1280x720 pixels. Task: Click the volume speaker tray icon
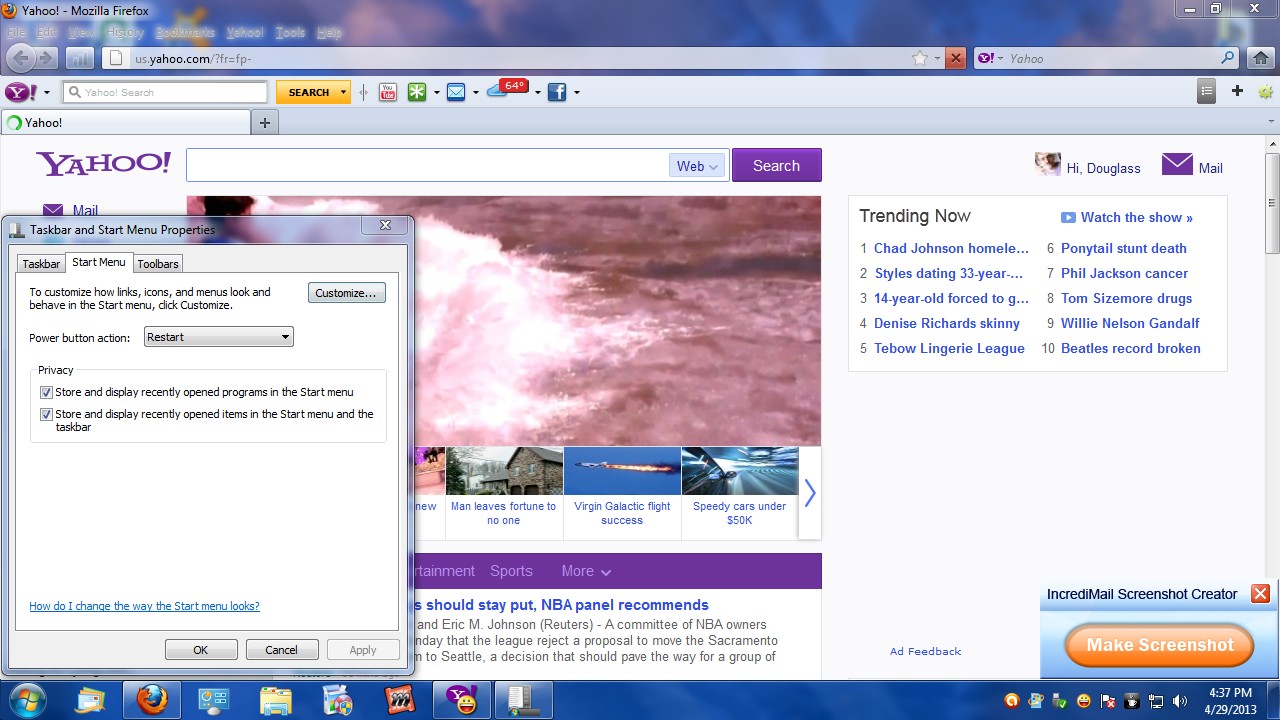click(1180, 701)
